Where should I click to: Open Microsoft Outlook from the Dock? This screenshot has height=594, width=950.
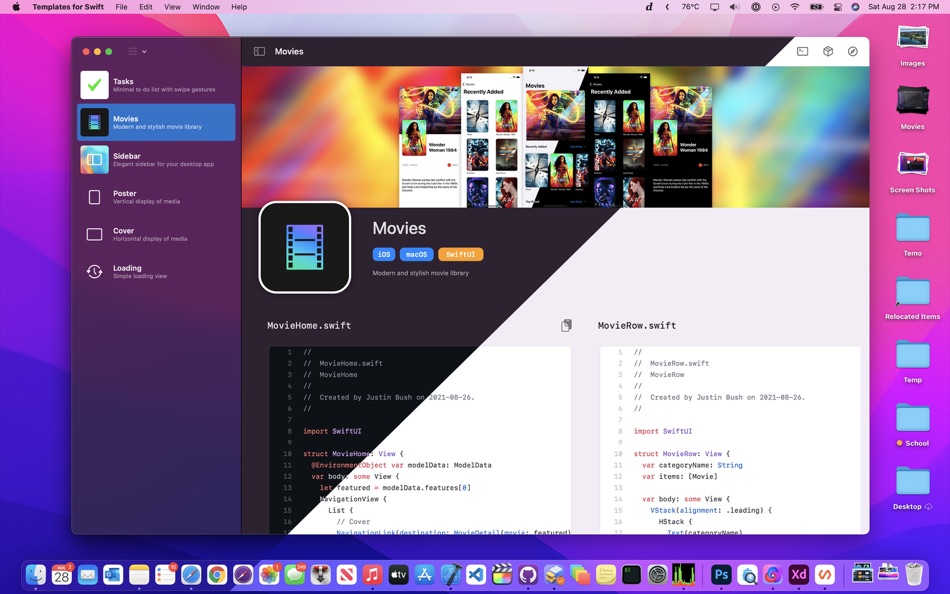[x=113, y=574]
